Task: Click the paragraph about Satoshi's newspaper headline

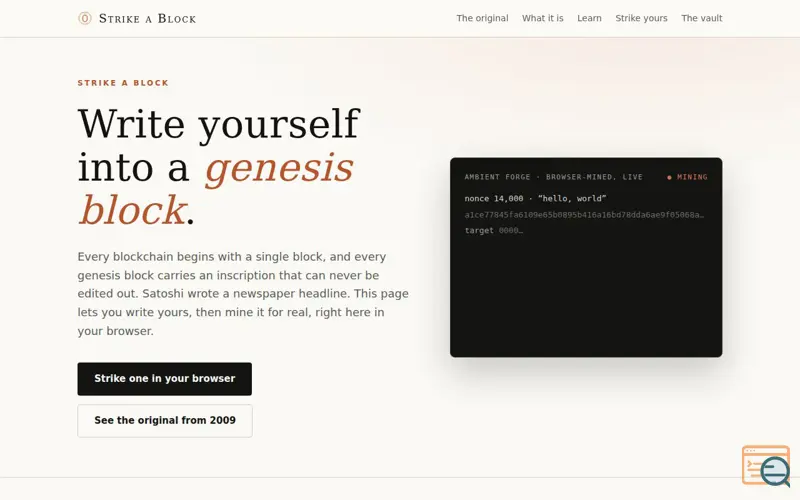Action: click(243, 294)
